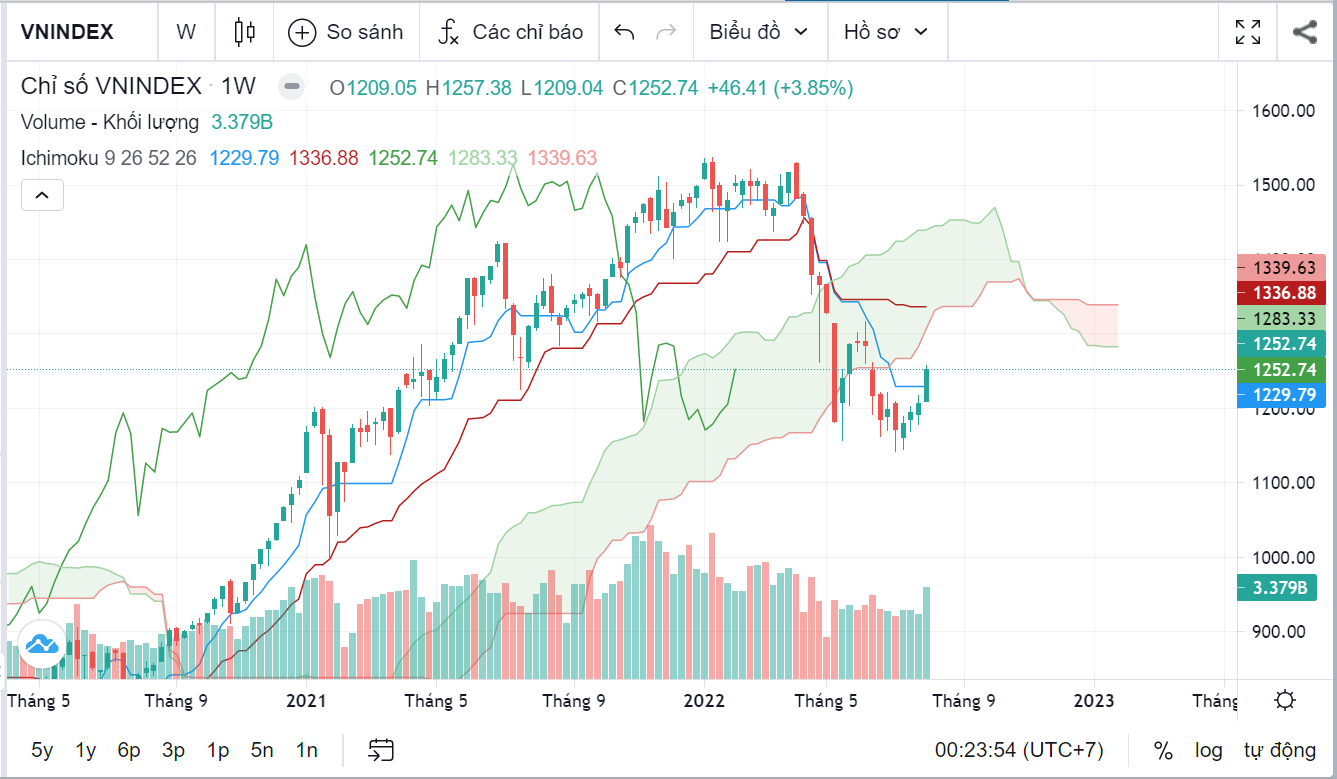Toggle the % percent scale

(1163, 750)
